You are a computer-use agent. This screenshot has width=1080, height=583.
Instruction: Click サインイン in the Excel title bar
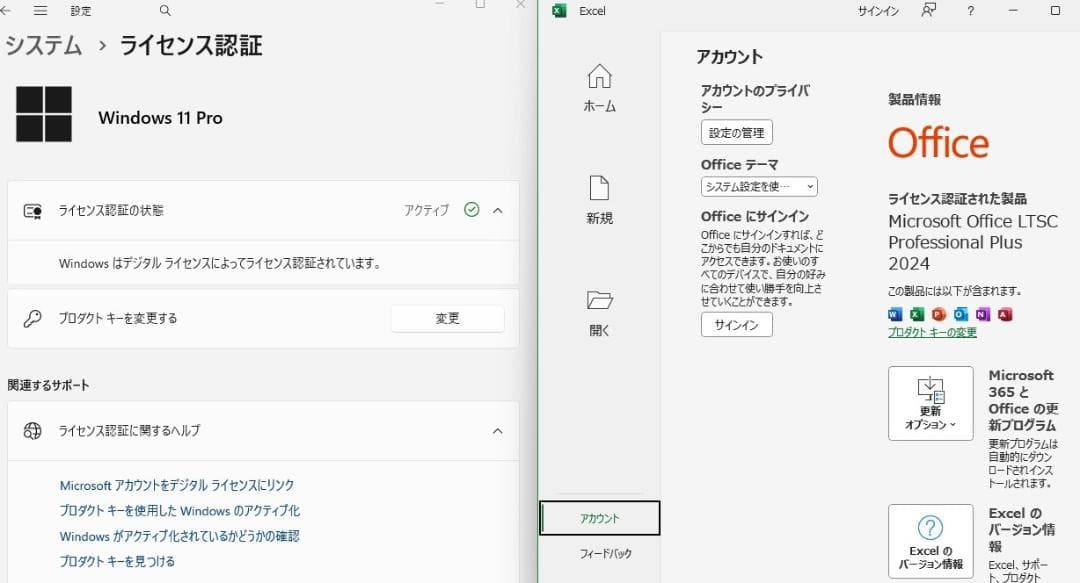878,11
